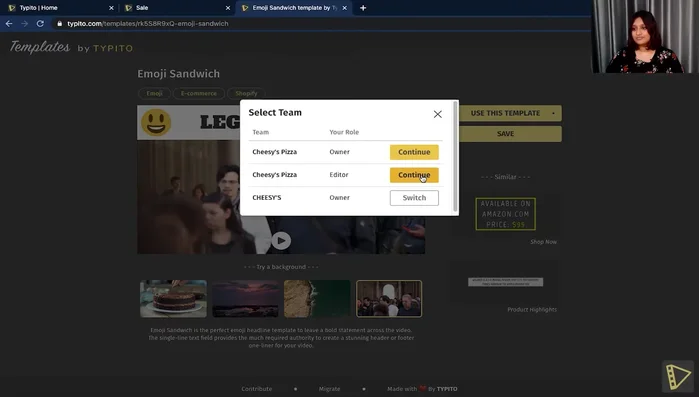
Task: Close the Select Team dialog
Action: [437, 114]
